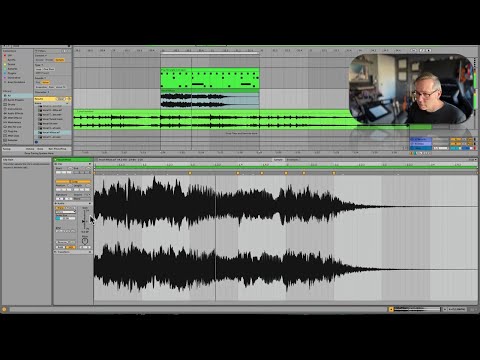Select the highlighted sample file in results list
Screen dimensions: 480x360
click(x=52, y=132)
